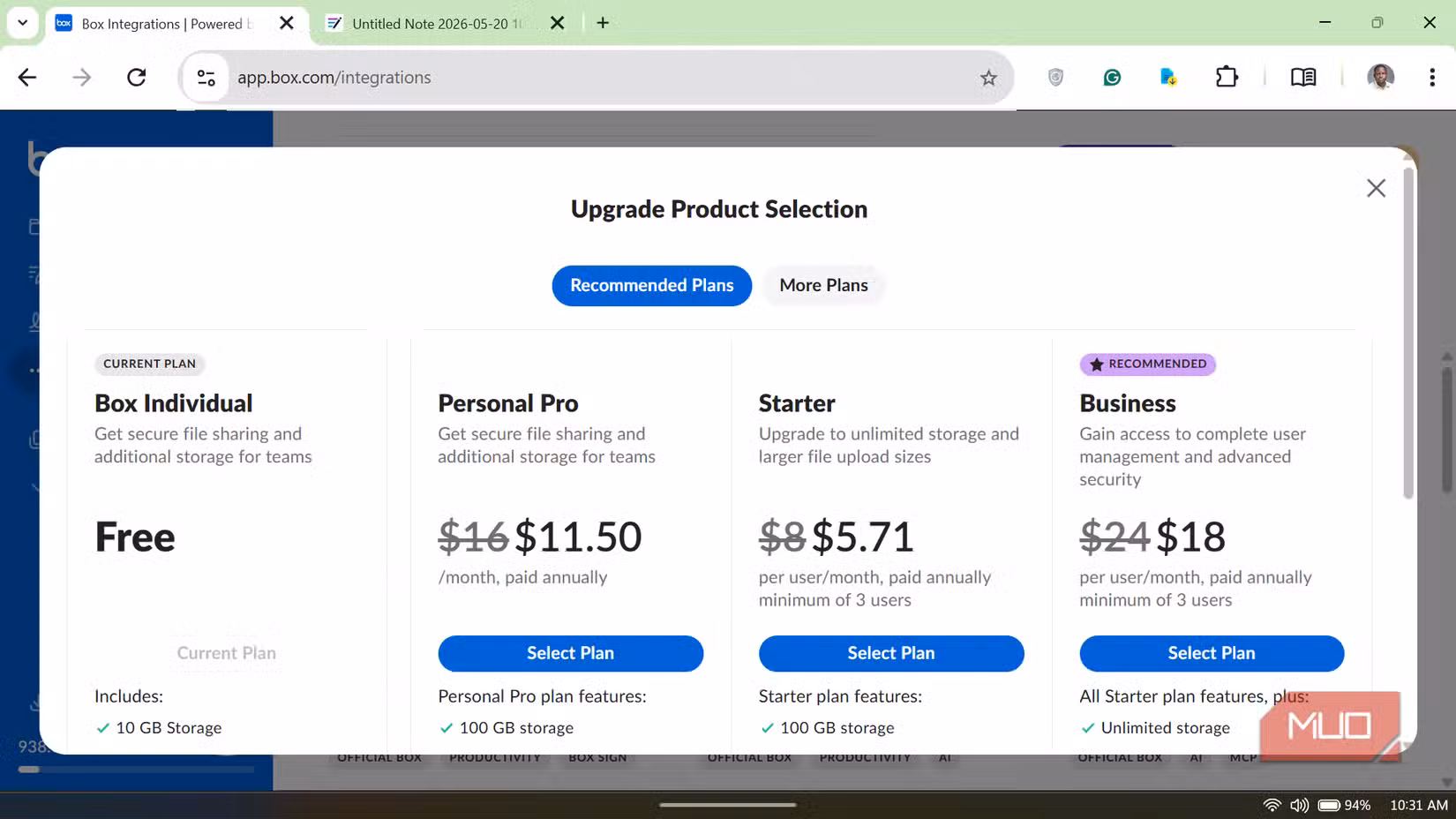
Task: Click the RECOMMENDED badge on Business plan
Action: 1148,364
